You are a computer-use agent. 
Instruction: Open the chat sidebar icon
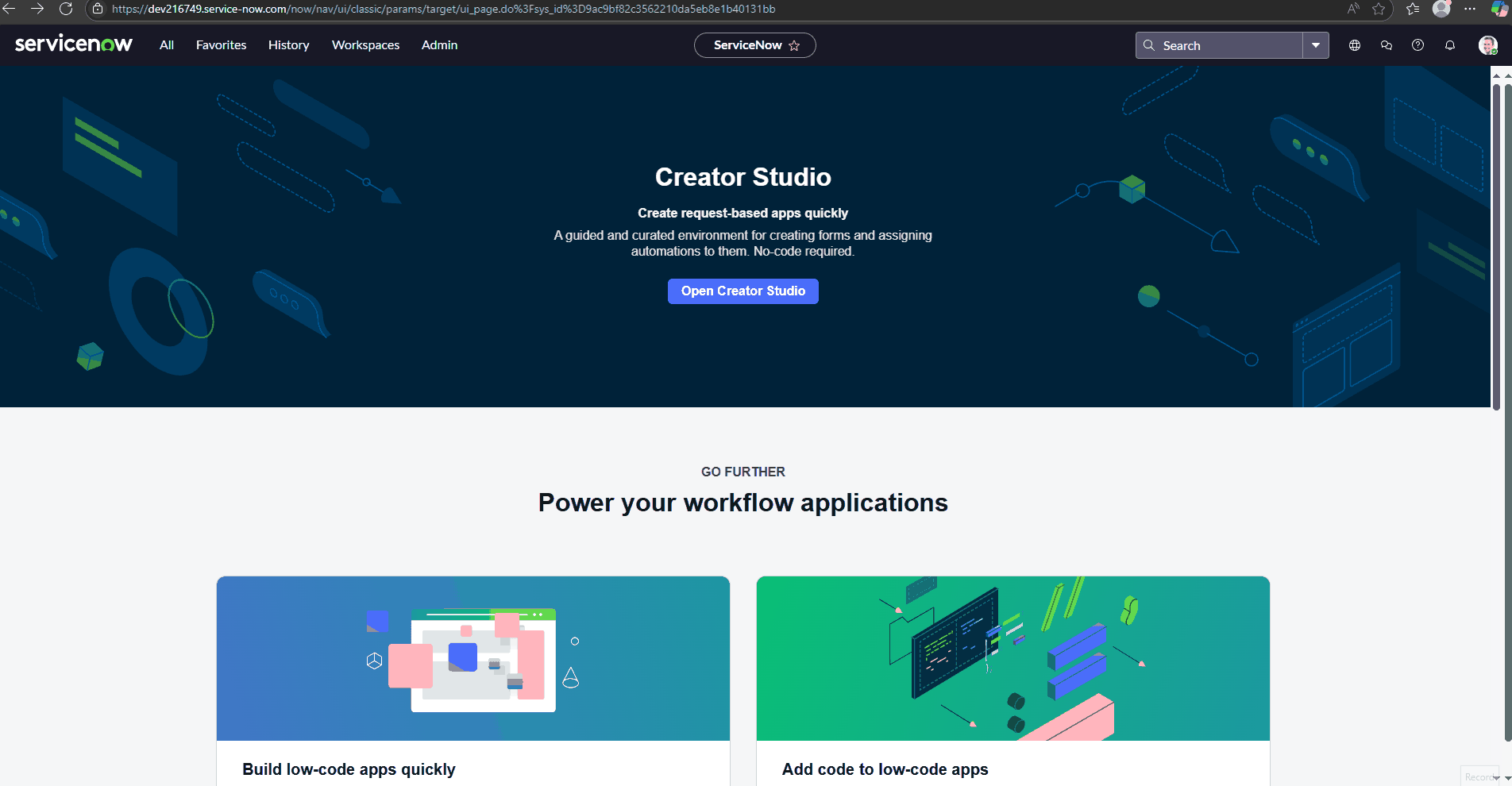[1387, 45]
